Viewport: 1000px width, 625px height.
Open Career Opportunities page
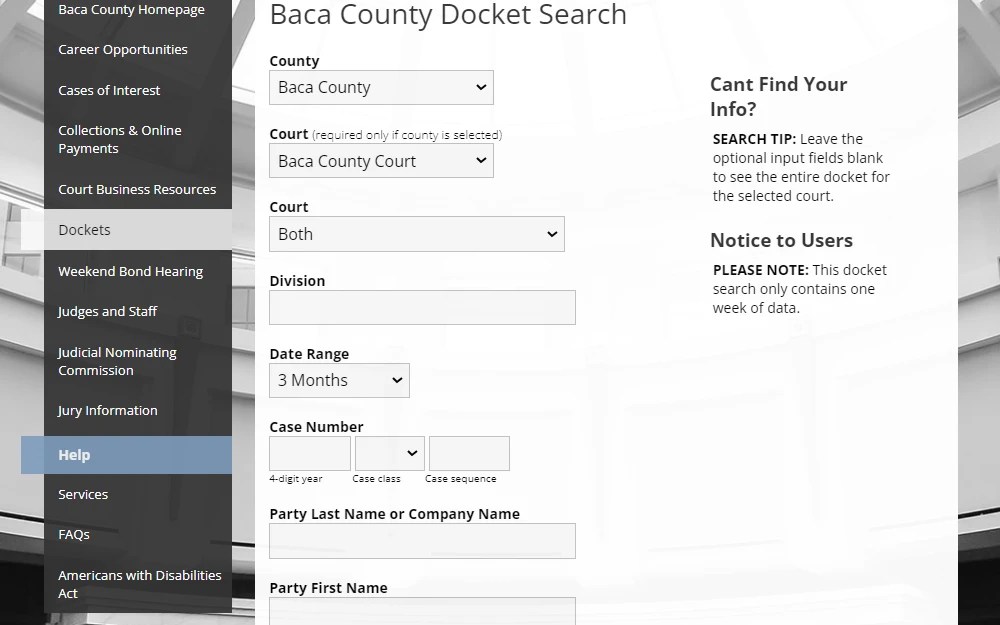pos(123,50)
